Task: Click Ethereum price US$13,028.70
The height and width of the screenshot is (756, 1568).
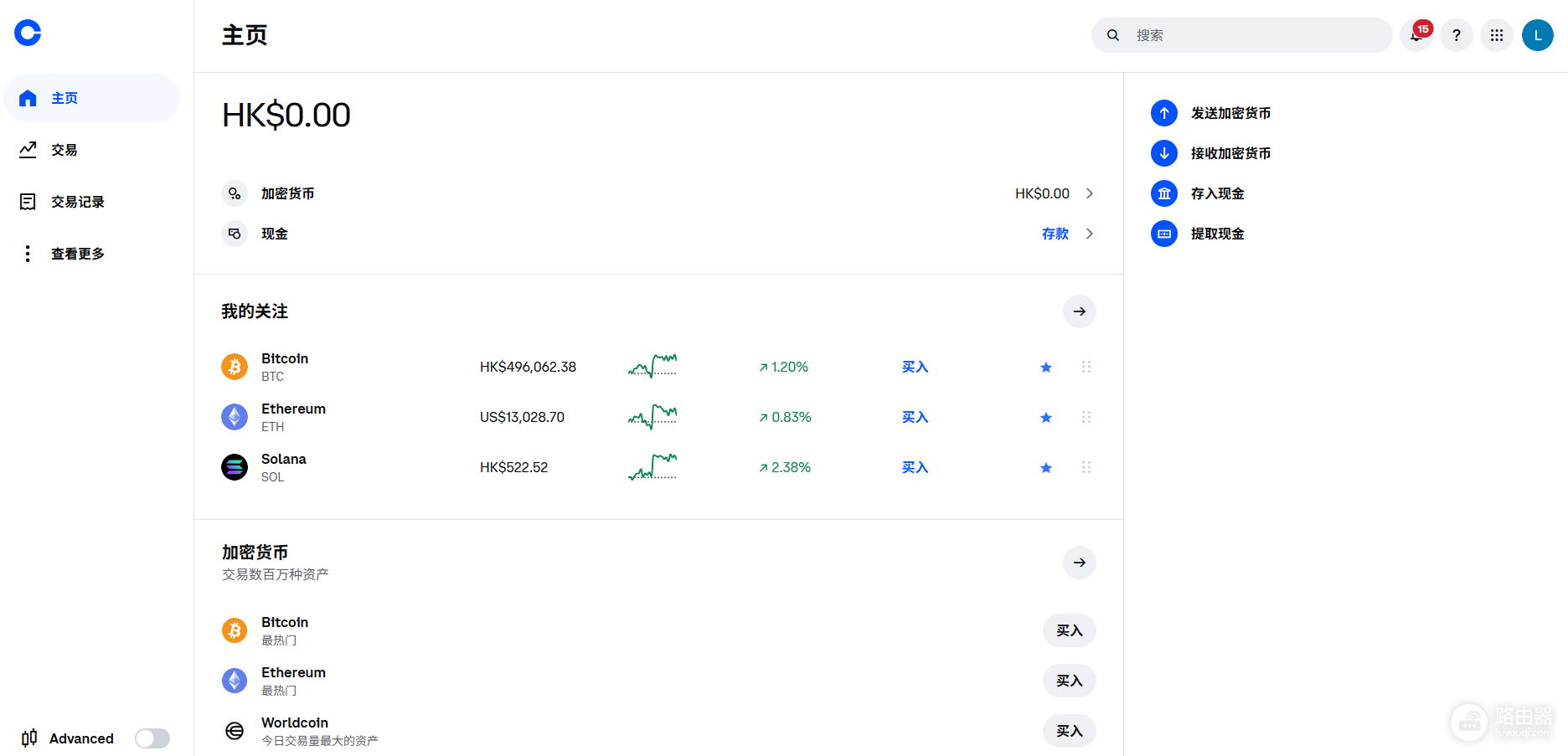Action: coord(522,417)
